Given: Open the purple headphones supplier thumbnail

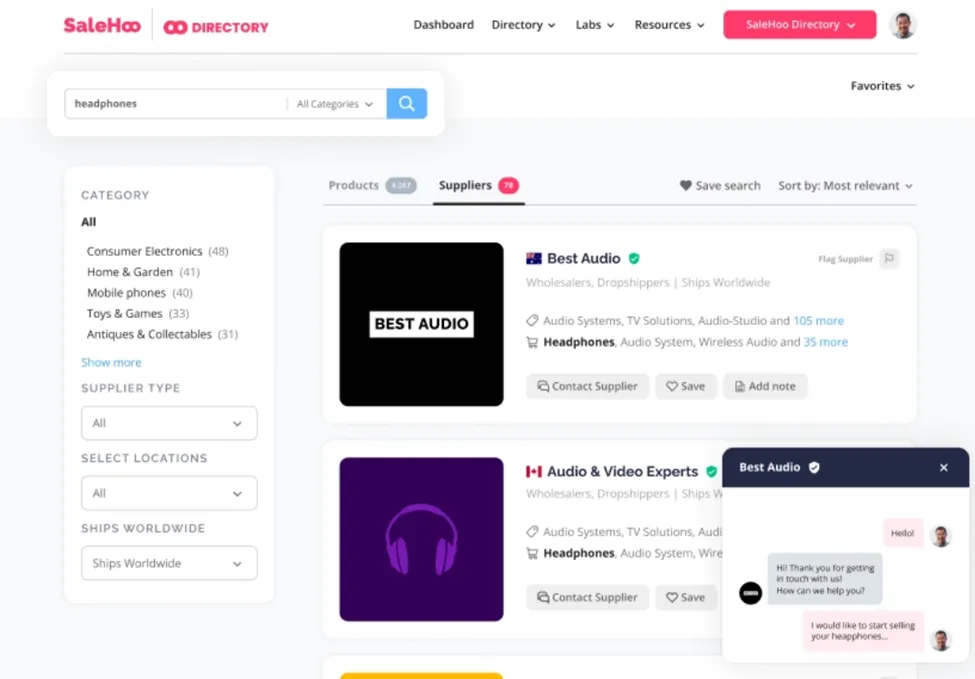Looking at the screenshot, I should 422,539.
